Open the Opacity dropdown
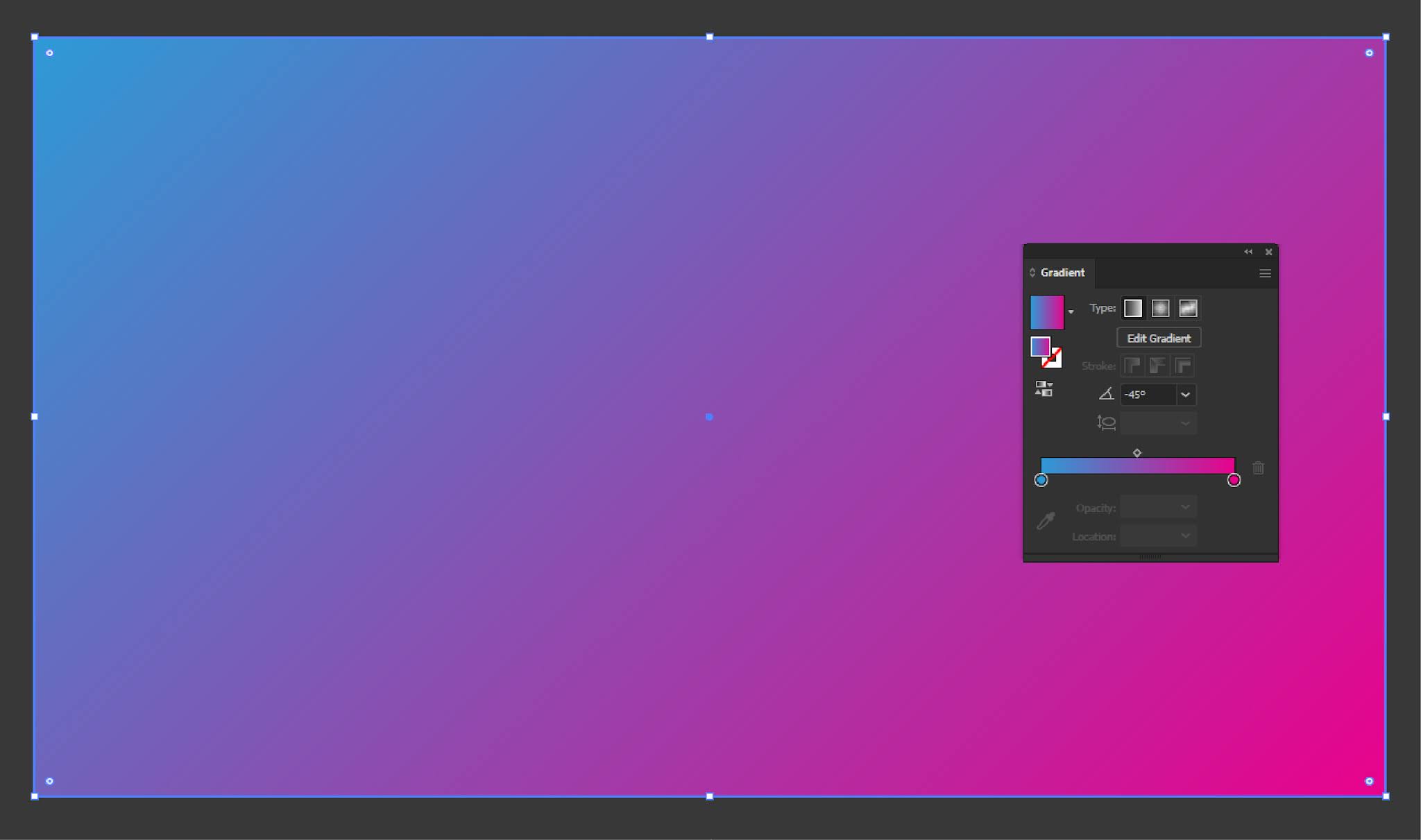 point(1184,506)
